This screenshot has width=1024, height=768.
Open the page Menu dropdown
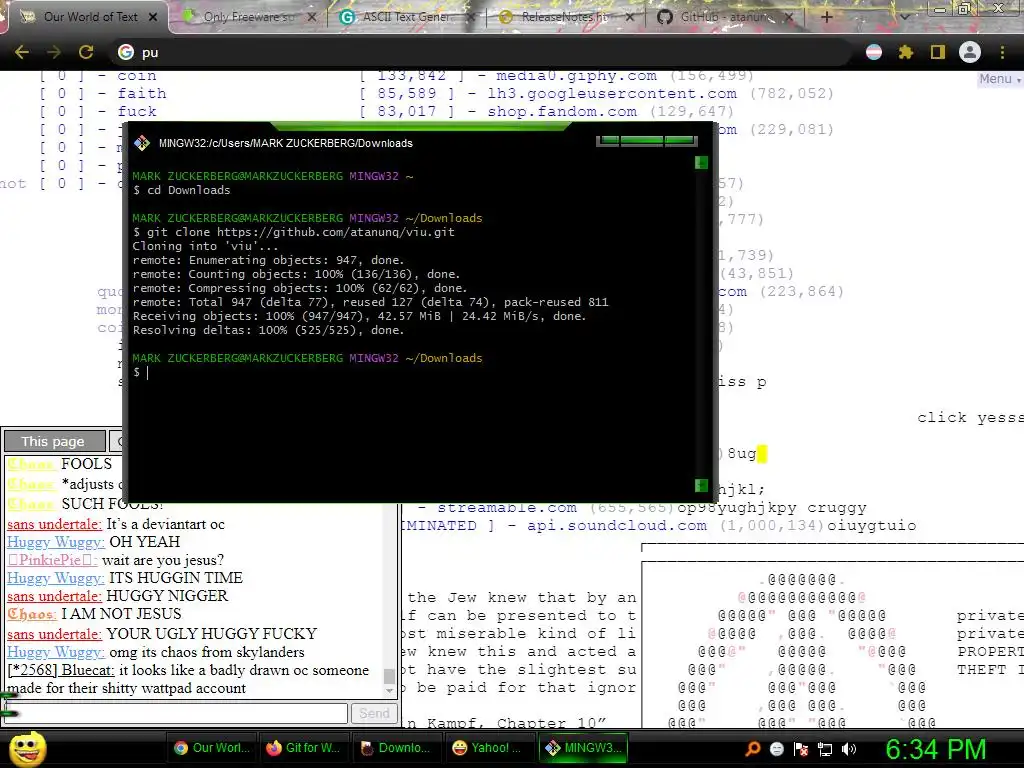click(999, 79)
